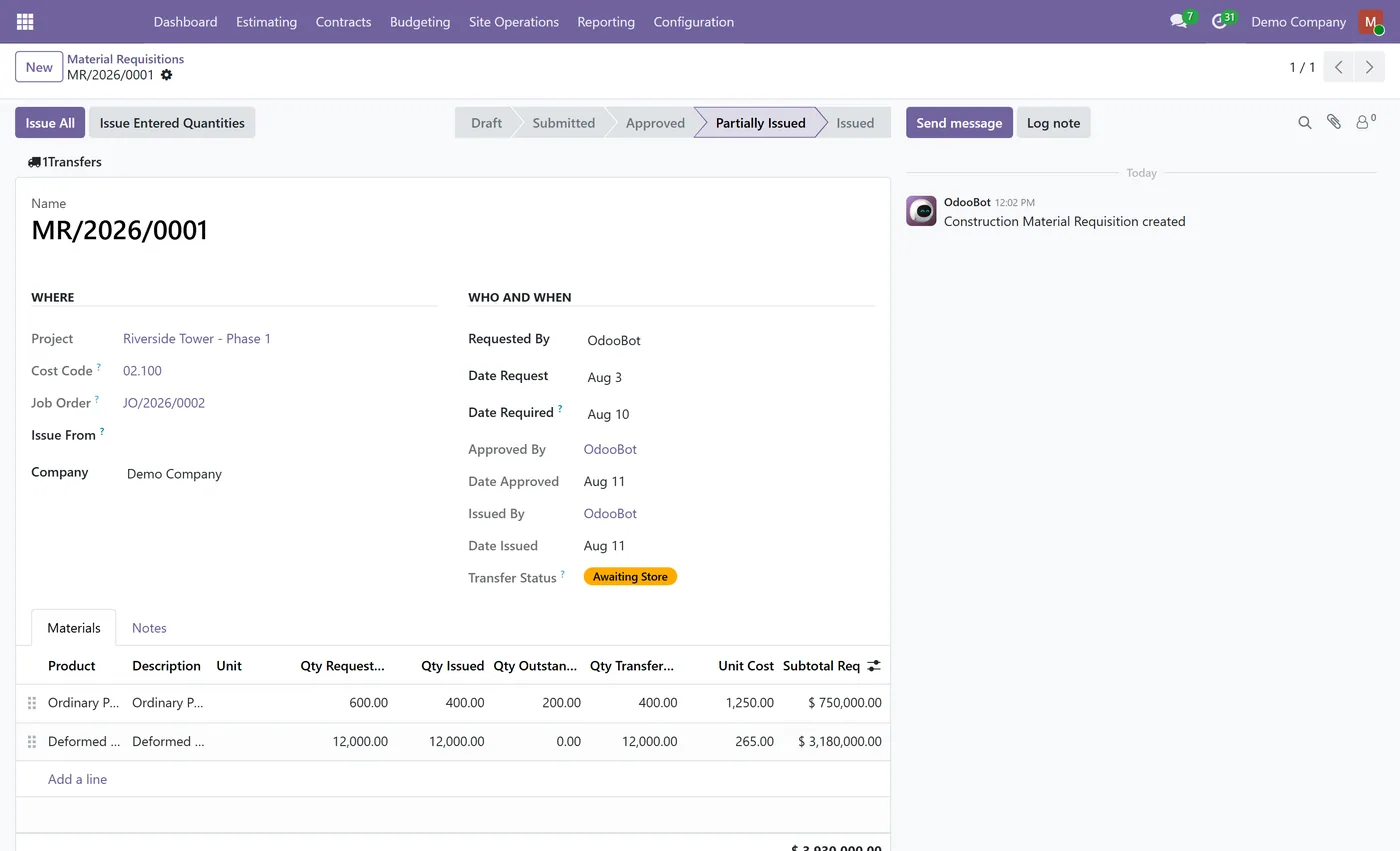Grab the Deformed row drag handle
1400x851 pixels.
(x=32, y=742)
